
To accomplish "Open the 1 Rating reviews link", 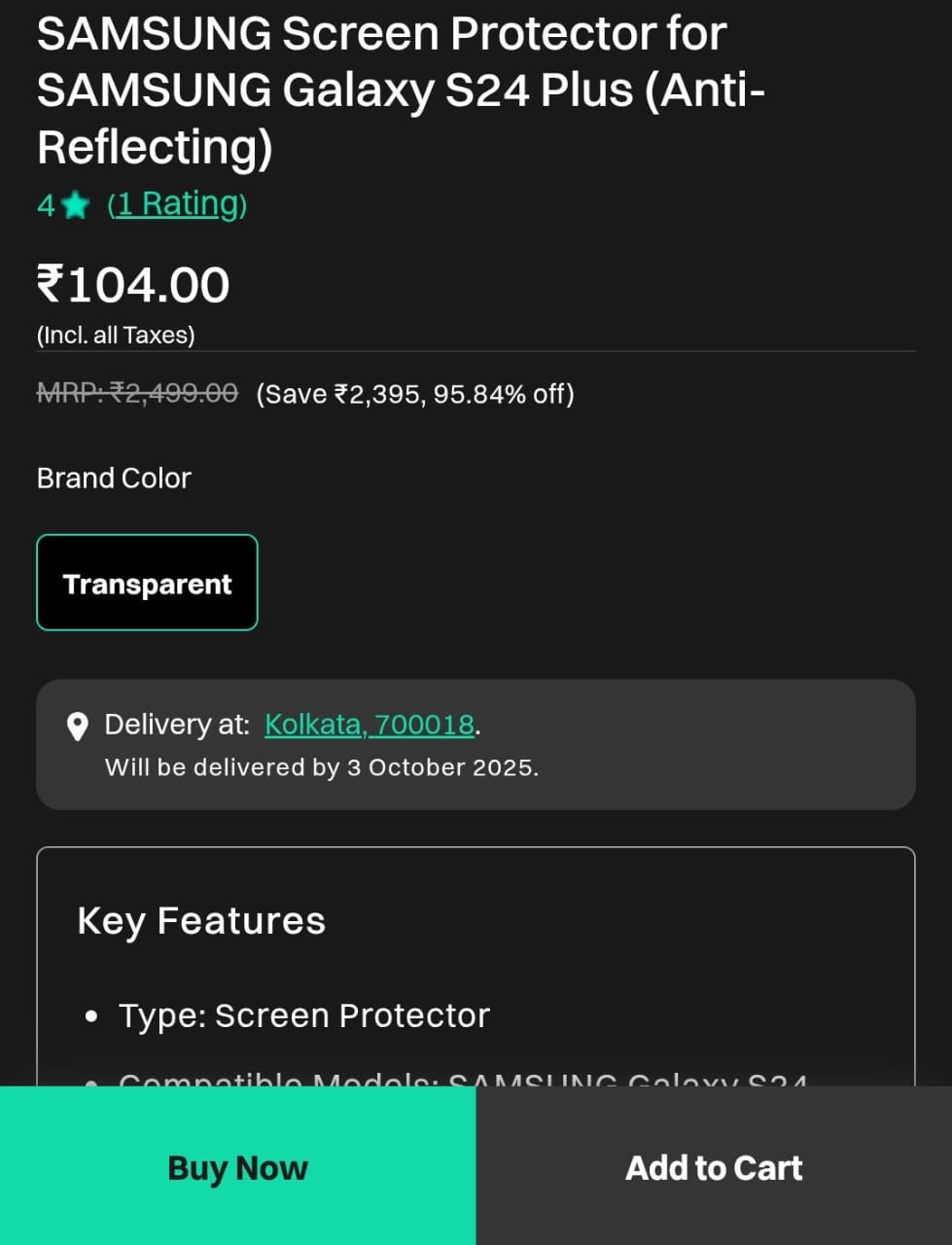I will click(x=177, y=204).
